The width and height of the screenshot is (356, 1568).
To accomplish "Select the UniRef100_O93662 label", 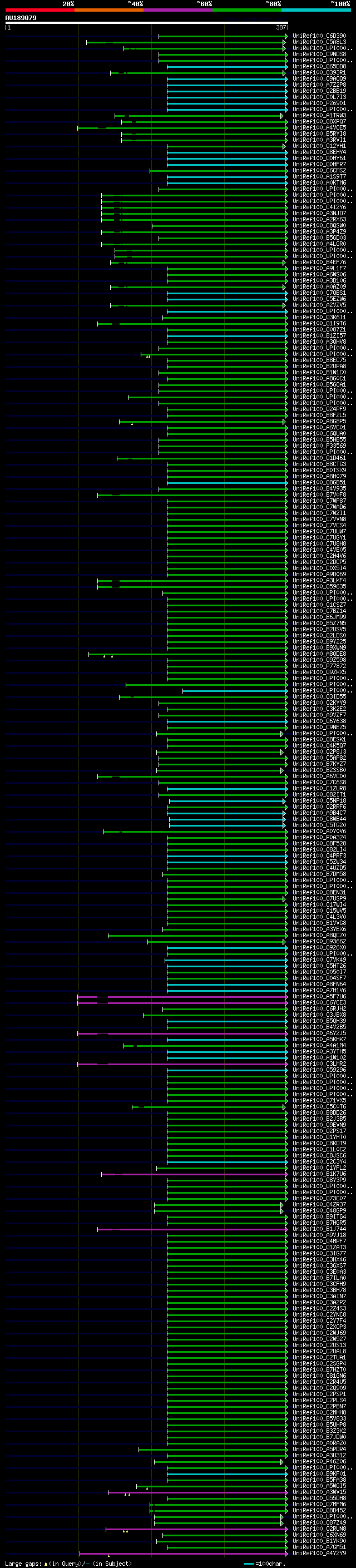I will pyautogui.click(x=319, y=942).
